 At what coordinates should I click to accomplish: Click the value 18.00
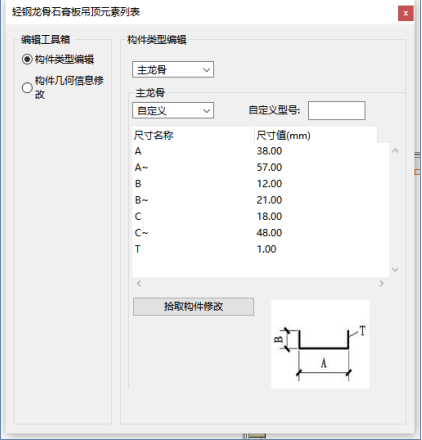pyautogui.click(x=269, y=216)
